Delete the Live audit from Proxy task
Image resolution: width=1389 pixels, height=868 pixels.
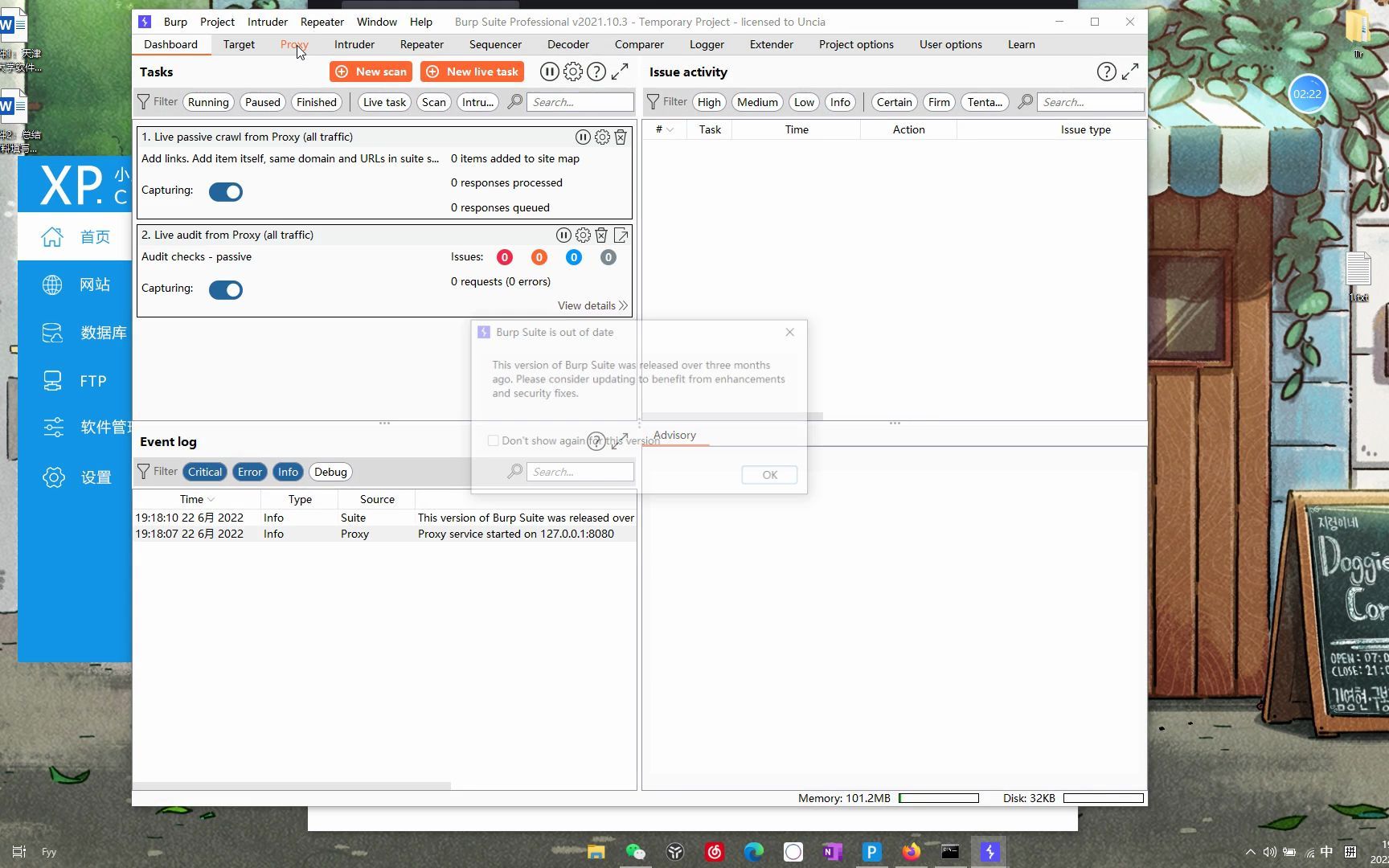coord(601,235)
